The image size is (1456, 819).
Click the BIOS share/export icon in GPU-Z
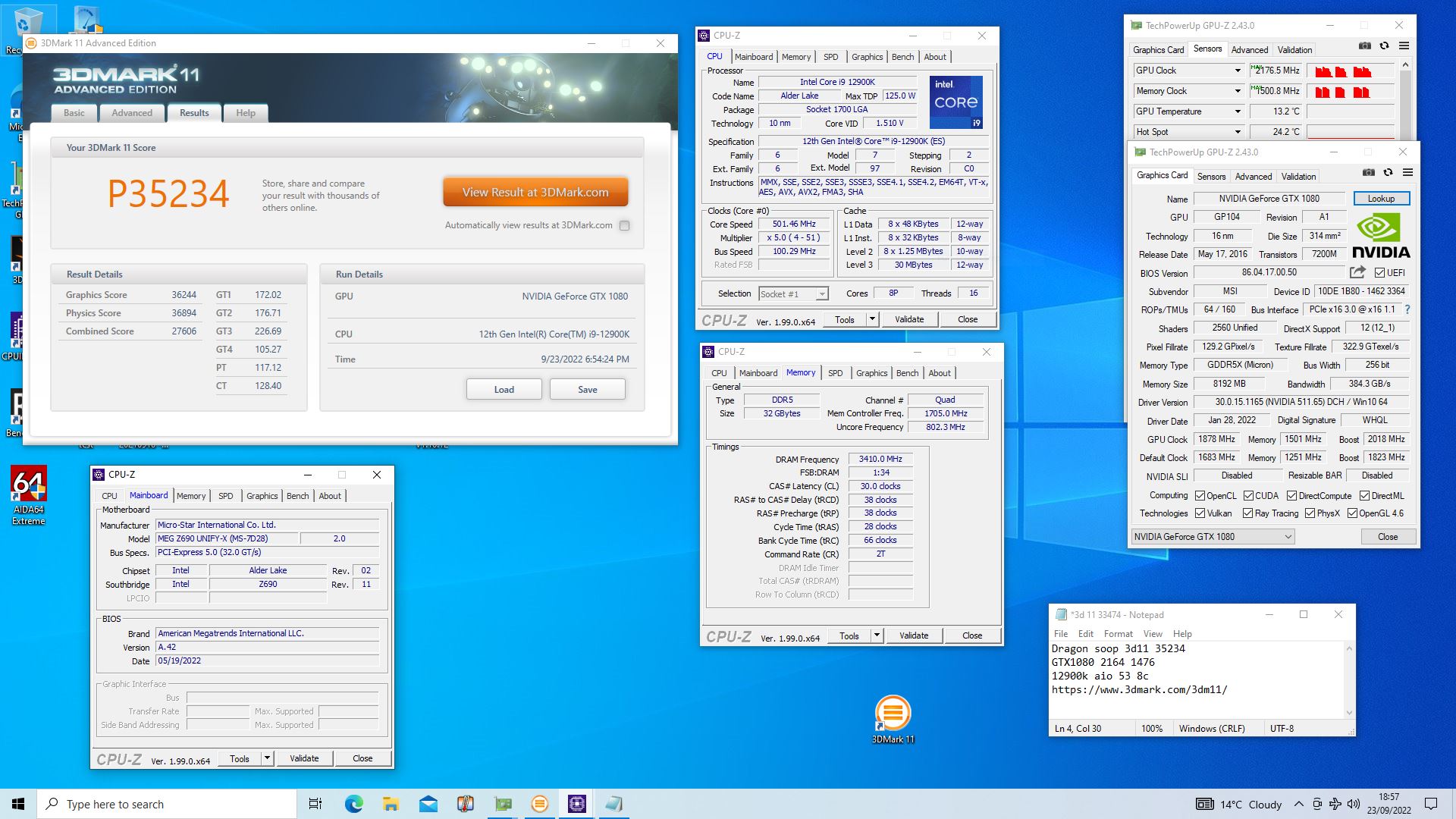coord(1357,272)
